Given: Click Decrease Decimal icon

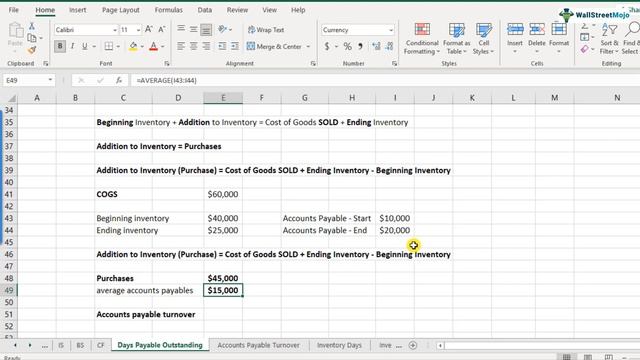Looking at the screenshot, I should point(389,47).
